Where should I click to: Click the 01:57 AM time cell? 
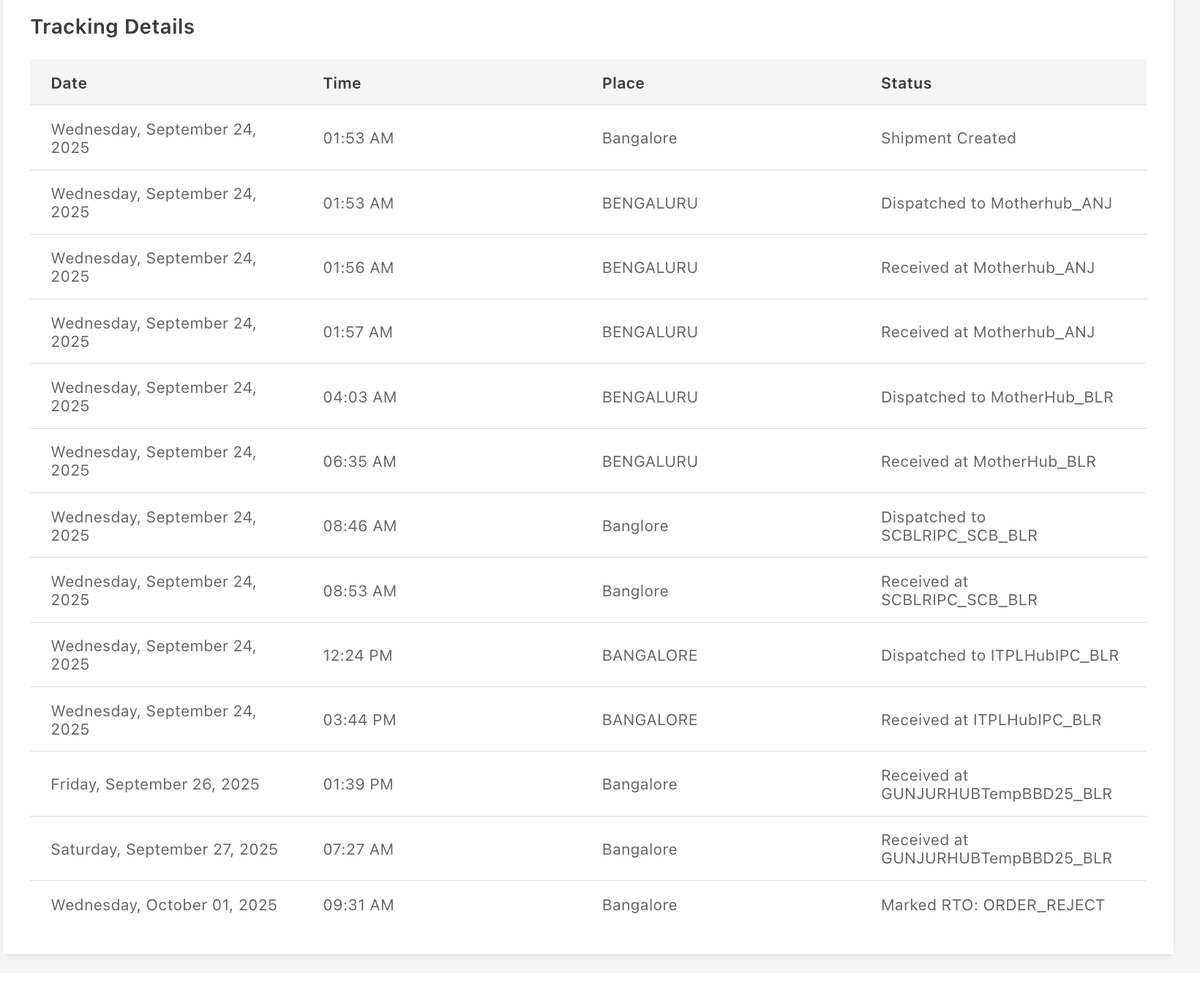pyautogui.click(x=358, y=332)
